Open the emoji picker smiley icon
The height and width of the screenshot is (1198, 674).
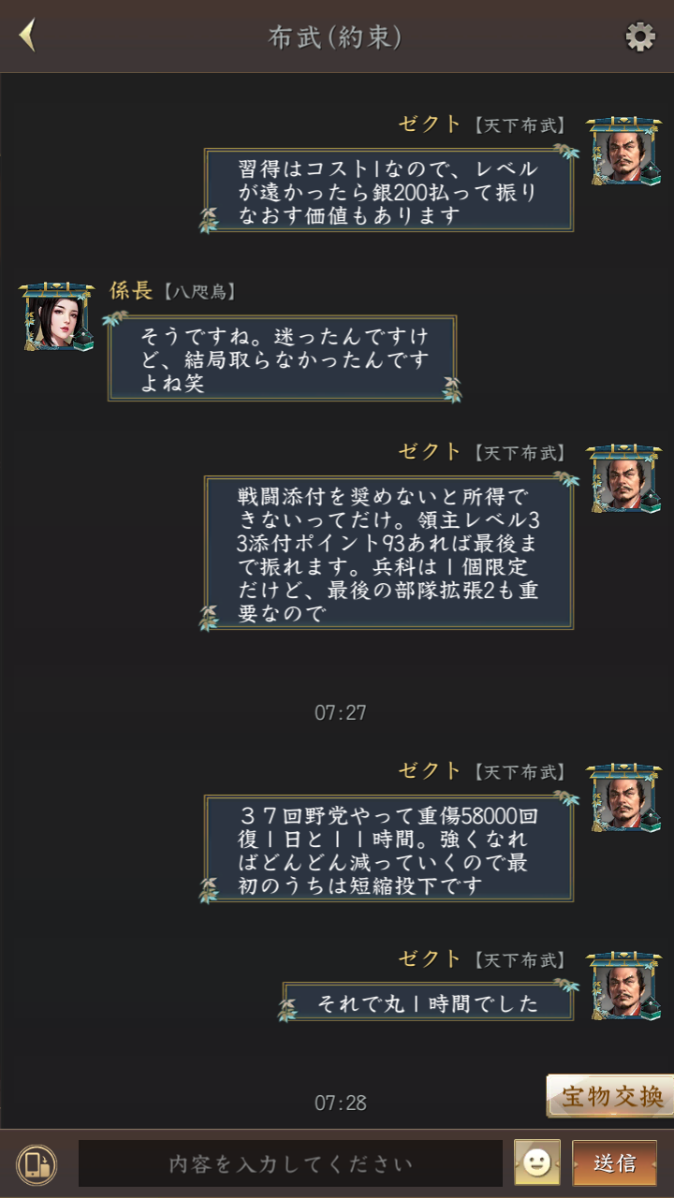pos(537,1163)
